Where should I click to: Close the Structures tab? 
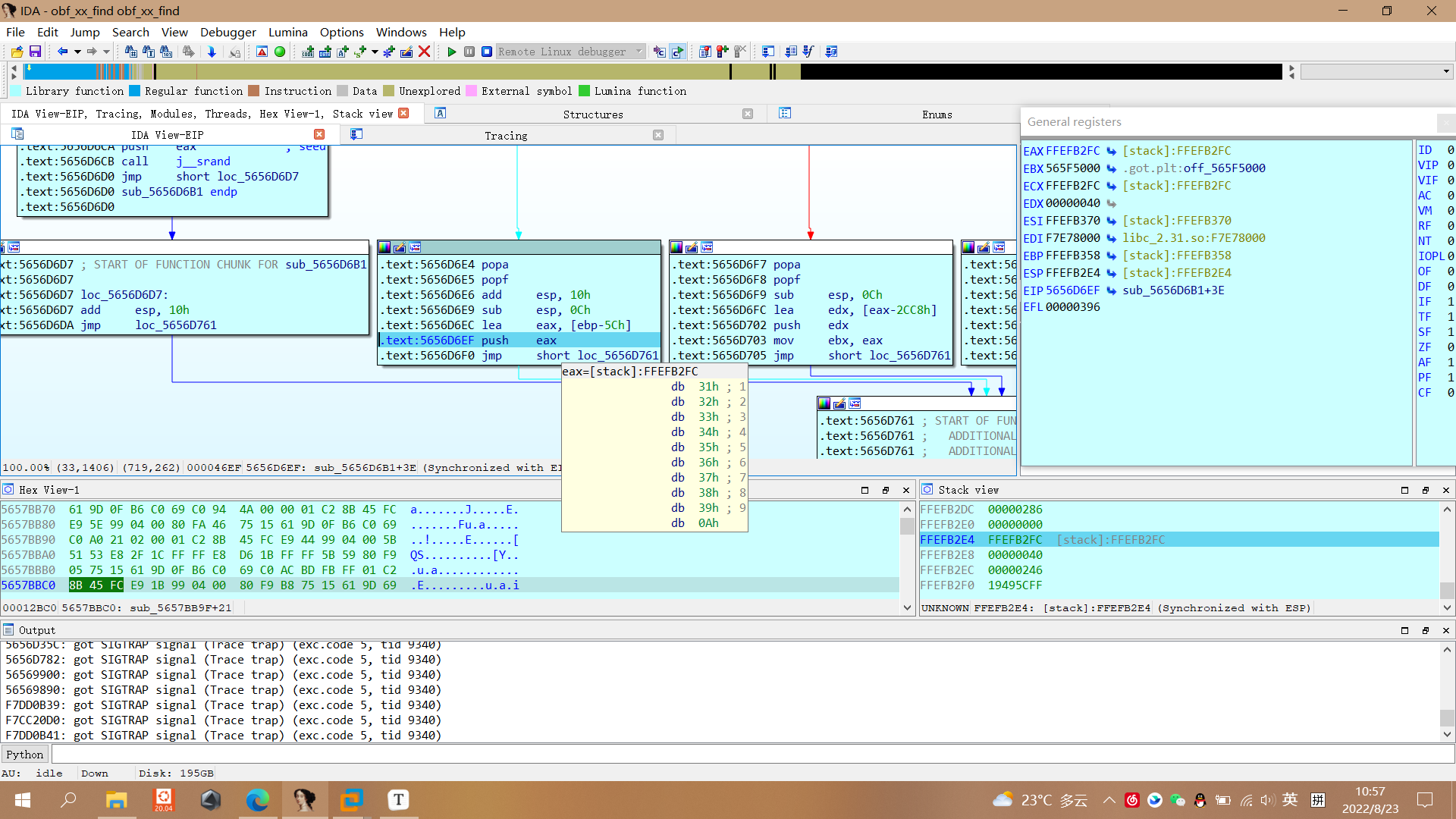click(748, 114)
